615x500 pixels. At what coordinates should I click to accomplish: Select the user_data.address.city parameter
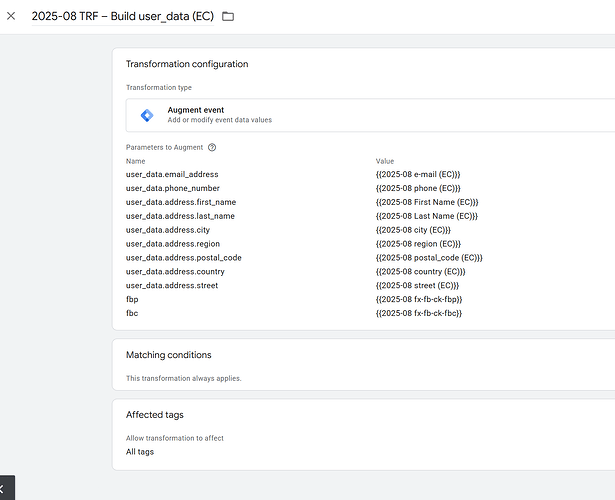(168, 230)
